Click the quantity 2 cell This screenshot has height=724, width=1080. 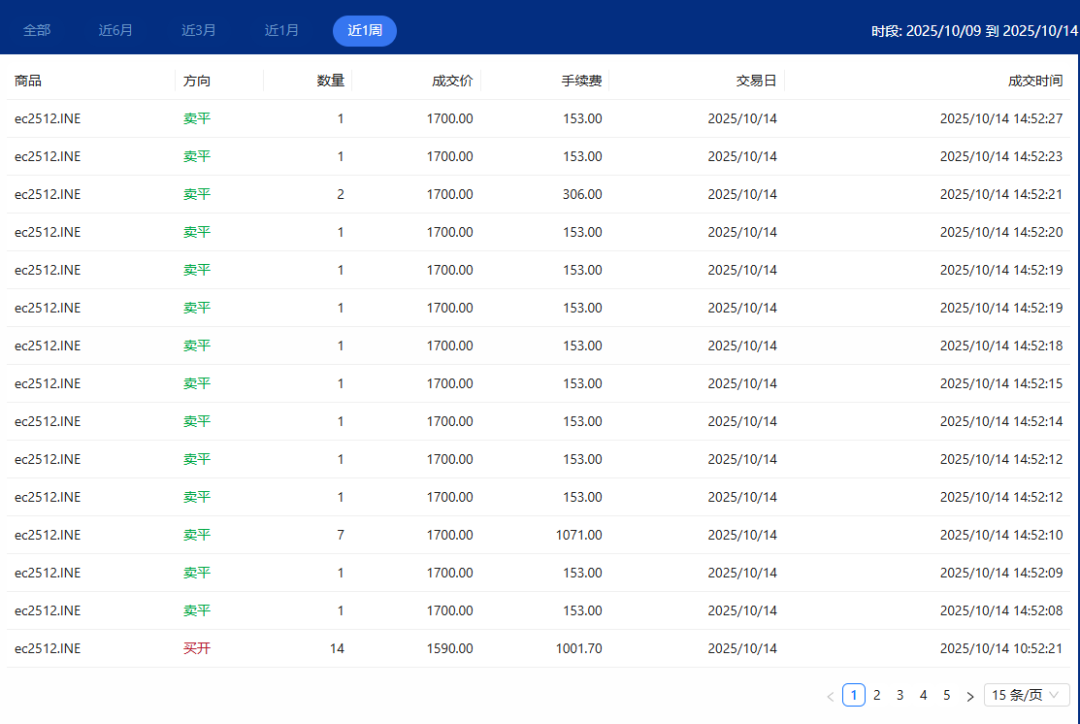click(x=340, y=194)
